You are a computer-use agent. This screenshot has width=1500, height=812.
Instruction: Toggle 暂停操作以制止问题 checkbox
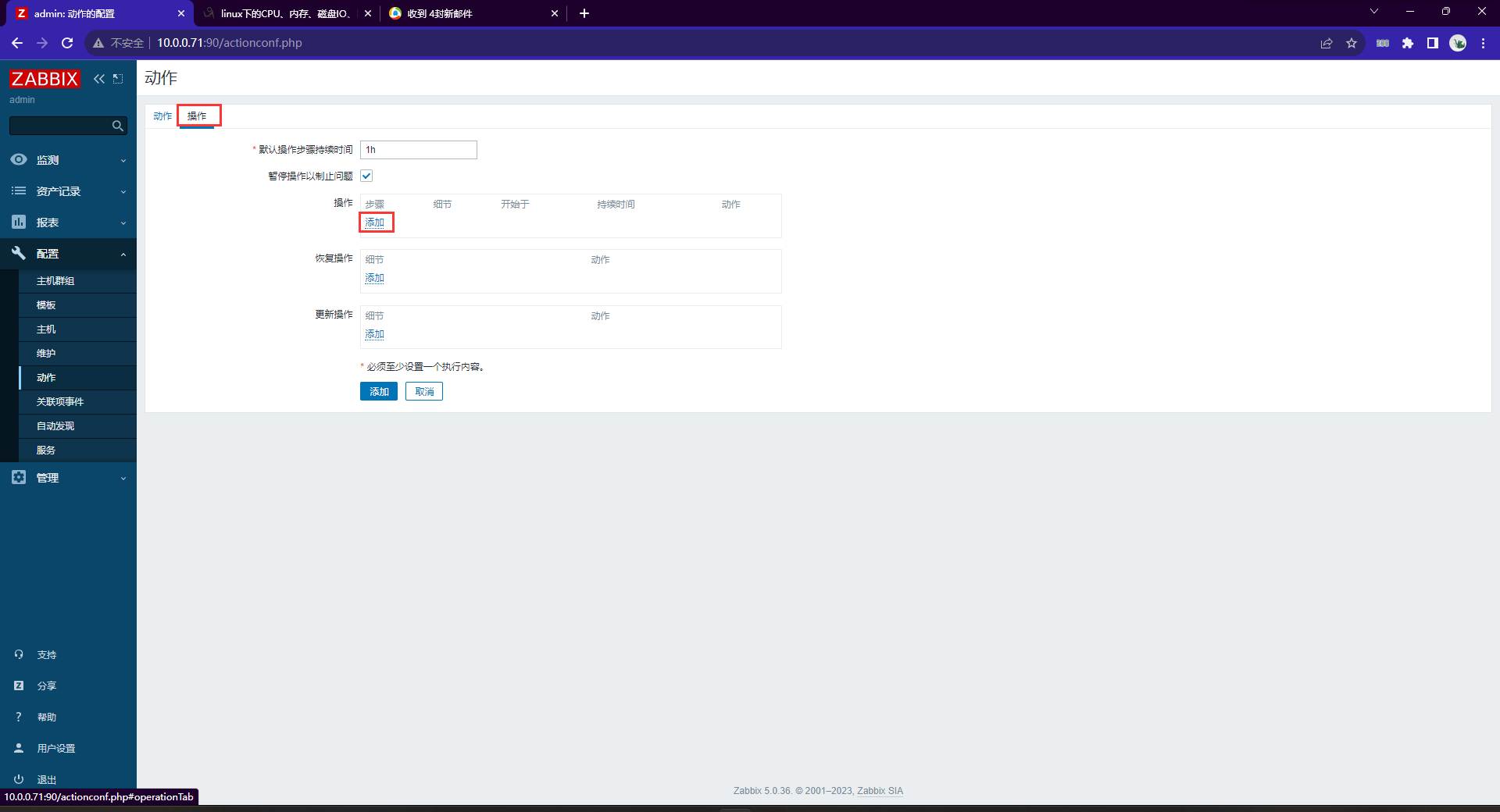click(x=366, y=176)
